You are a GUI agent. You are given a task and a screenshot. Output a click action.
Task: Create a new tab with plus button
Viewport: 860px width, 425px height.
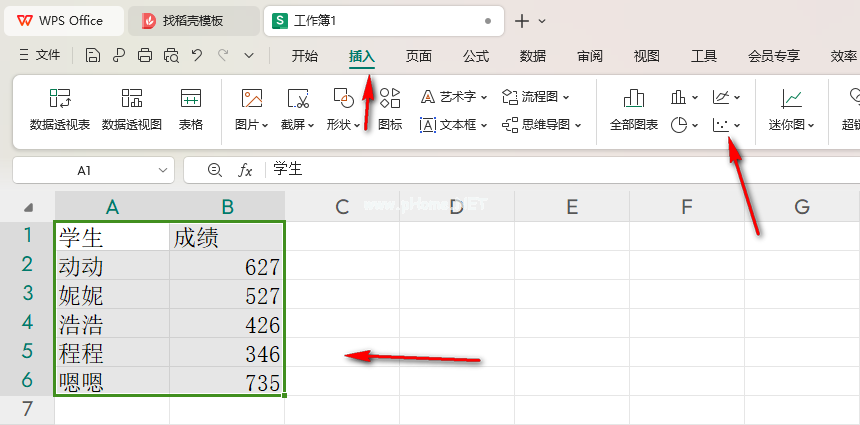pyautogui.click(x=522, y=21)
